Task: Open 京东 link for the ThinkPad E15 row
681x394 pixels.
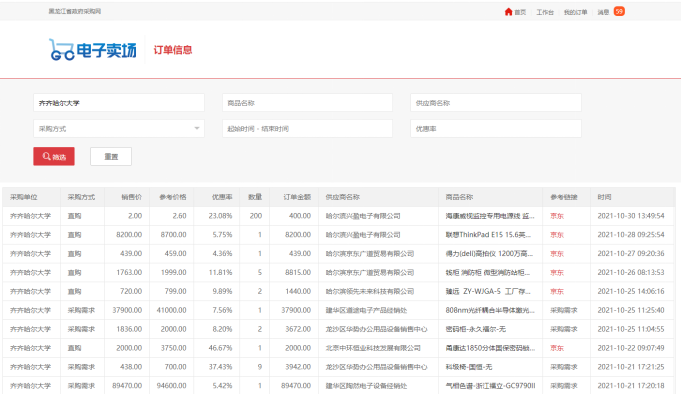Action: pos(557,235)
